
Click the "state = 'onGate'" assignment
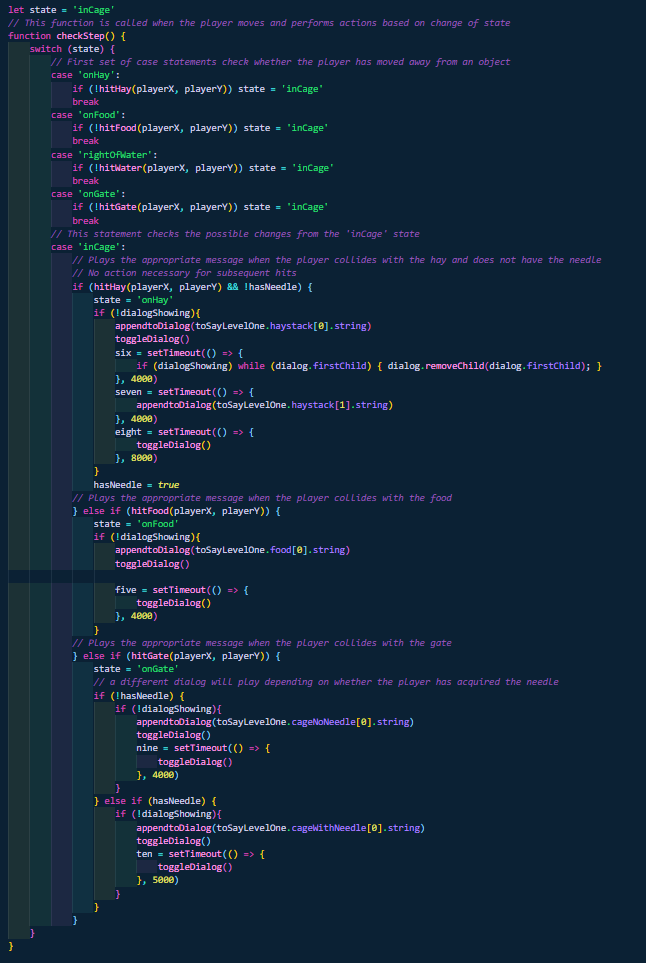[x=136, y=669]
